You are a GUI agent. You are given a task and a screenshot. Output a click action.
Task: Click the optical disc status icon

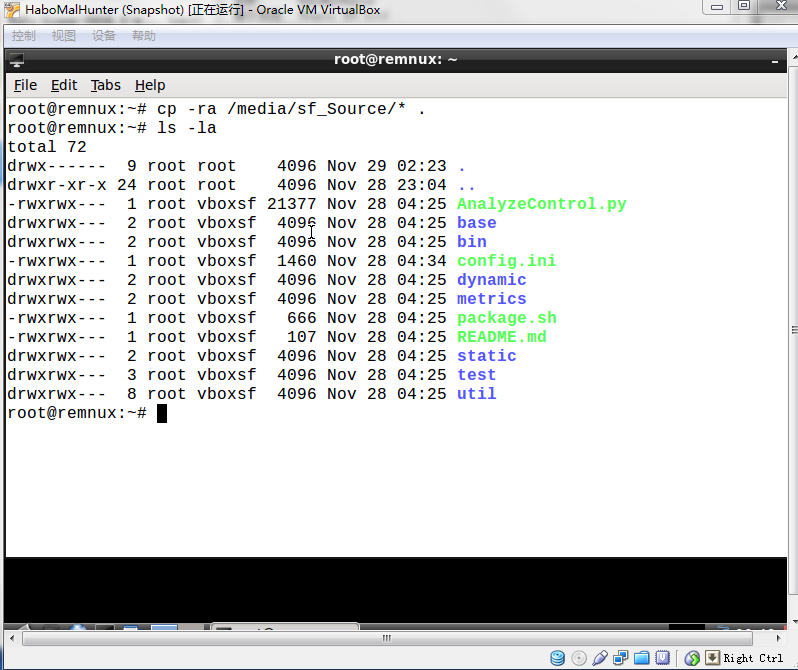pos(579,658)
